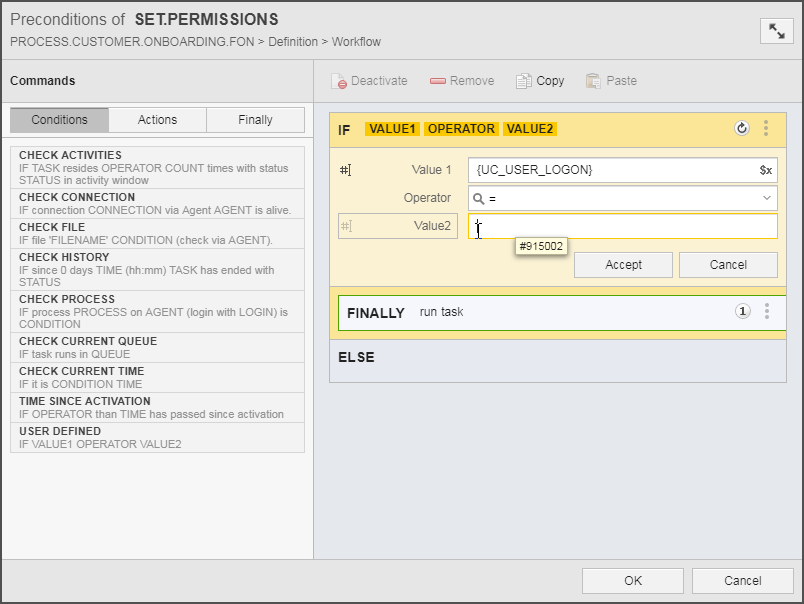Click the OK button
This screenshot has height=604, width=804.
pos(632,580)
